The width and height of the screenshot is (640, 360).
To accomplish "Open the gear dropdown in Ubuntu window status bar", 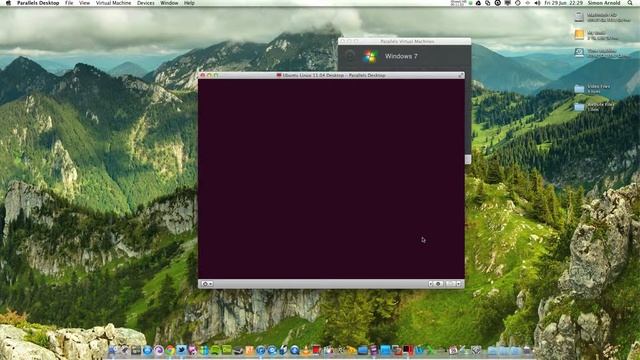I will pyautogui.click(x=207, y=284).
